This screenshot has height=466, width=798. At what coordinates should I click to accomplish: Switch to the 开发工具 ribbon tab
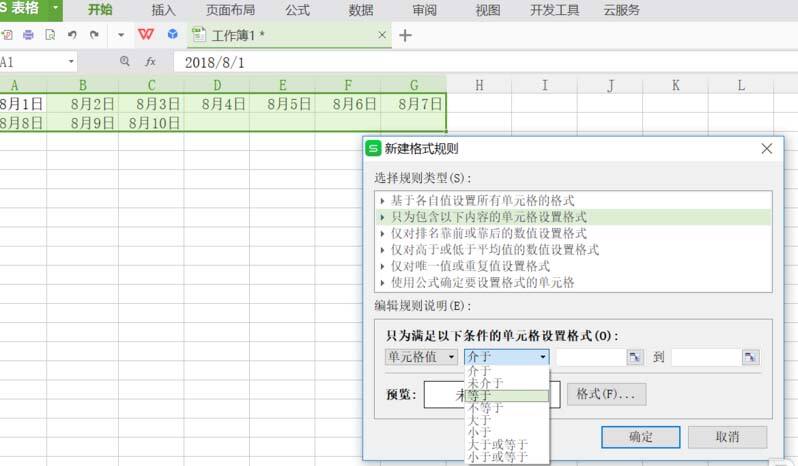click(555, 10)
